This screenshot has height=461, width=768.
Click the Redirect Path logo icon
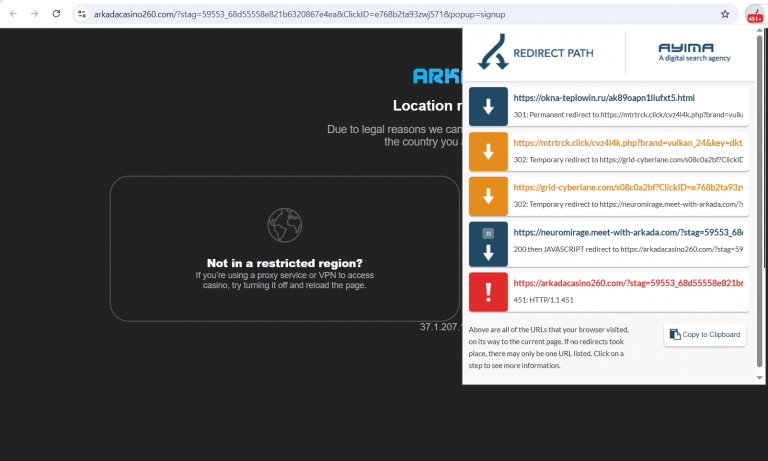click(493, 52)
